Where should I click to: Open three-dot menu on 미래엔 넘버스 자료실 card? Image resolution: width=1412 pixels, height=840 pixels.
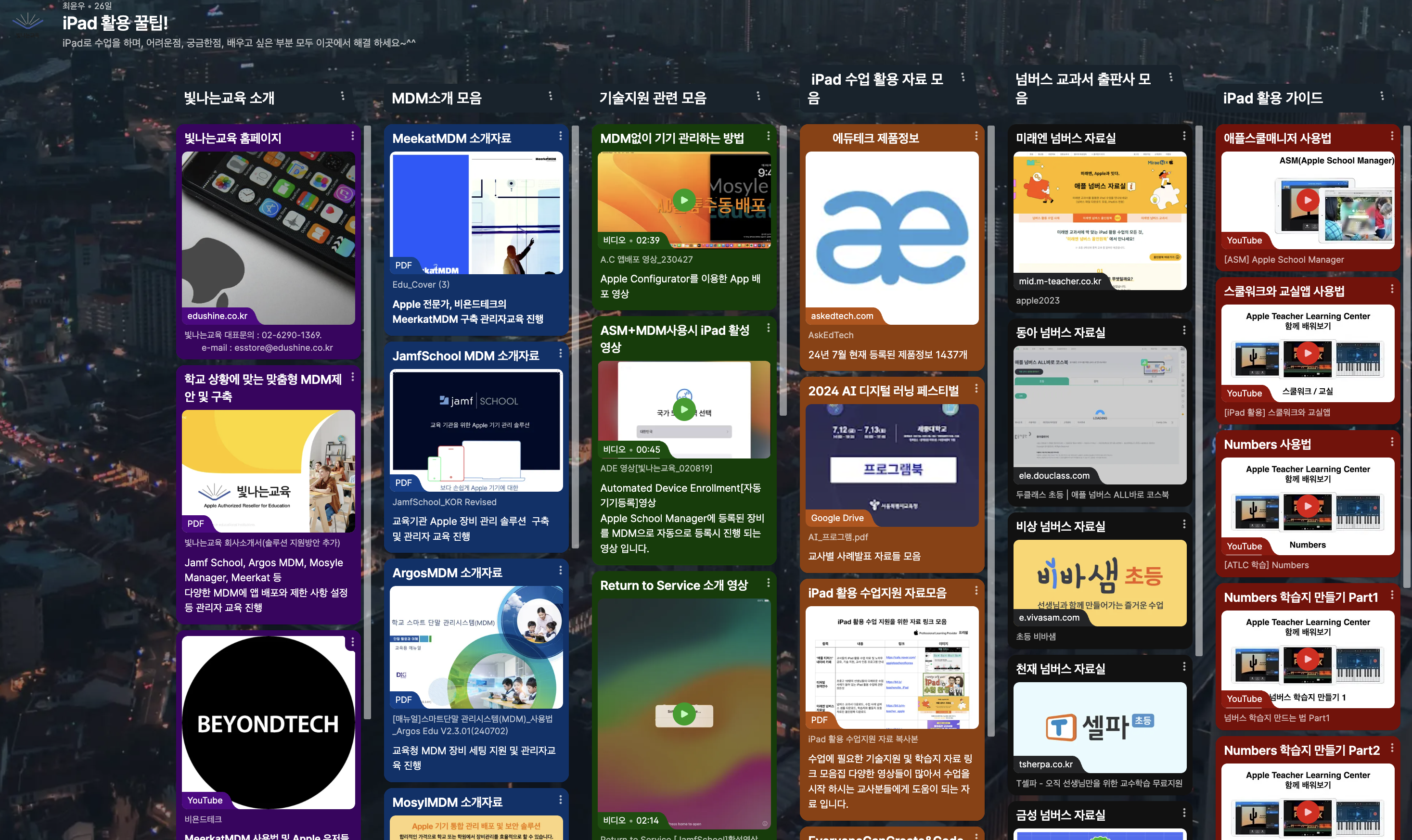1184,136
